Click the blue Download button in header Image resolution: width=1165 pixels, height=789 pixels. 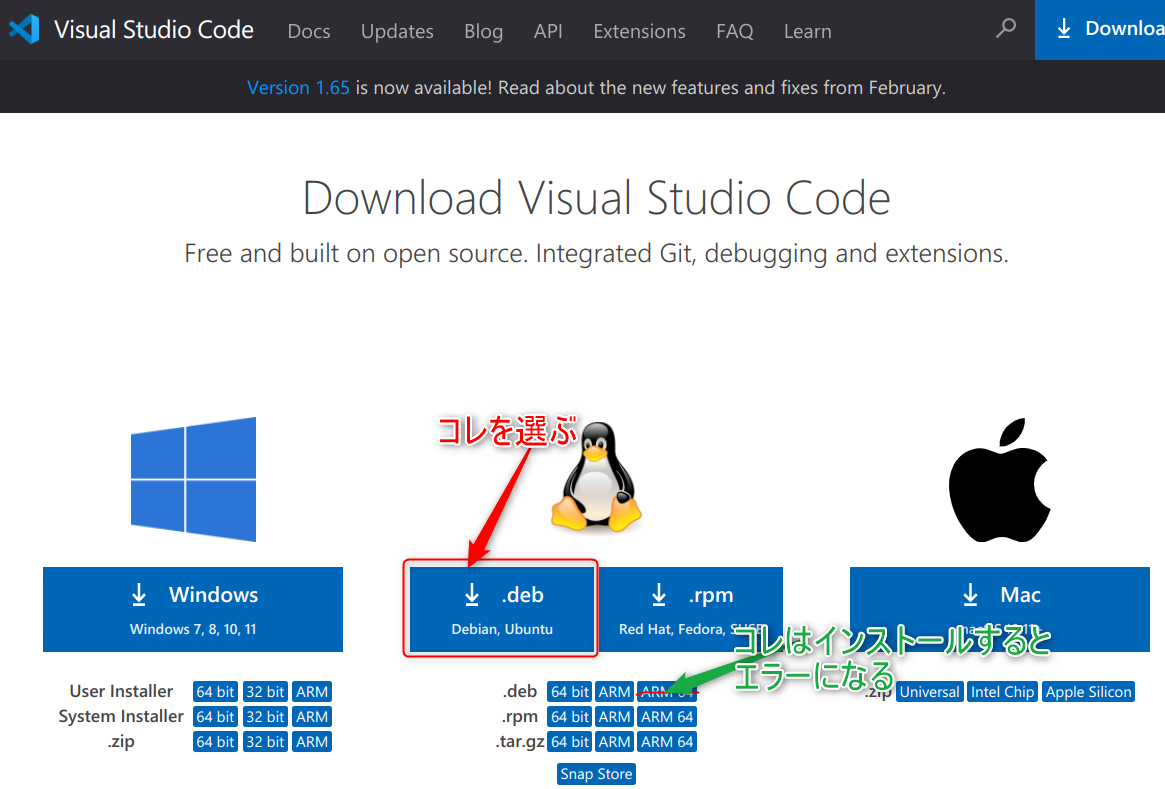(x=1100, y=30)
